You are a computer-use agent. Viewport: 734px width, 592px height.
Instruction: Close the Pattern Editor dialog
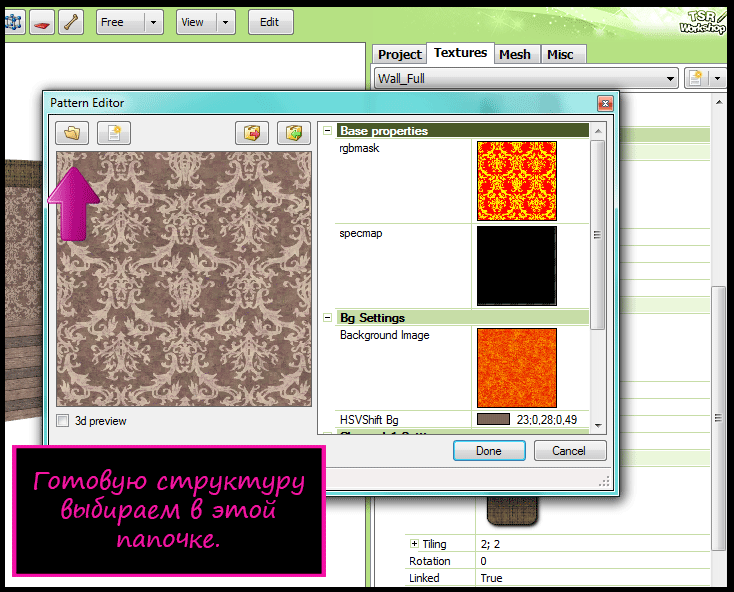click(x=605, y=103)
